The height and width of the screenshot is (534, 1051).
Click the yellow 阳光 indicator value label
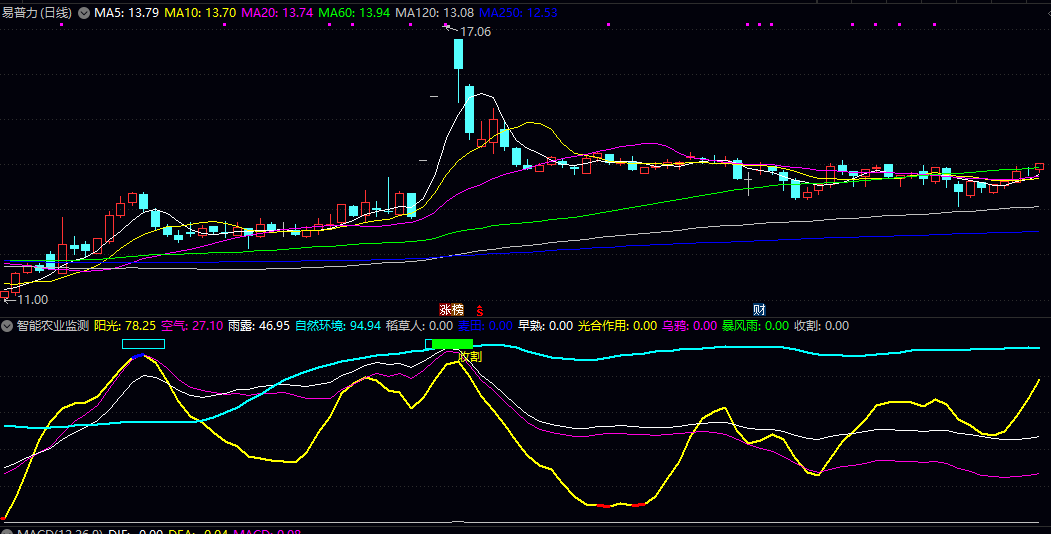[x=125, y=326]
